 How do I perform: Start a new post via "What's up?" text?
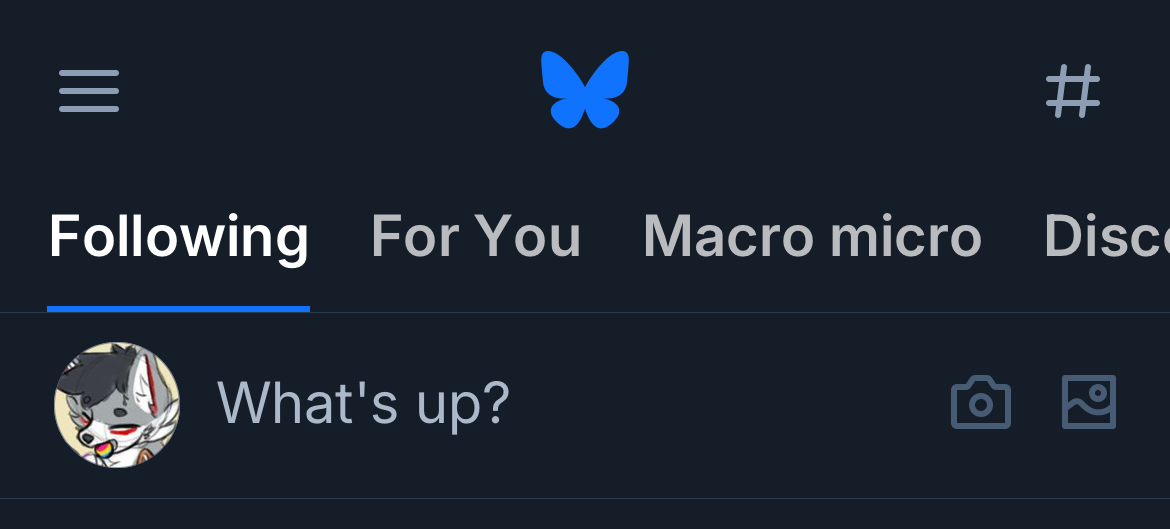364,403
